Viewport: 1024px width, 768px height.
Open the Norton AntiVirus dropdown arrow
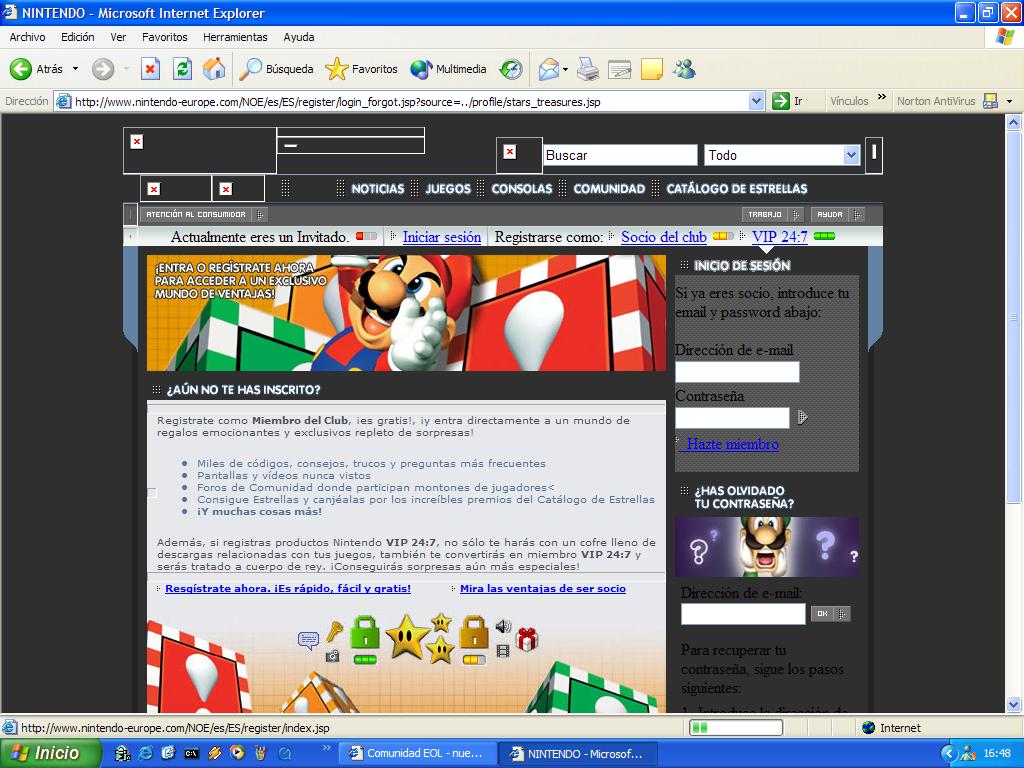tap(1010, 101)
